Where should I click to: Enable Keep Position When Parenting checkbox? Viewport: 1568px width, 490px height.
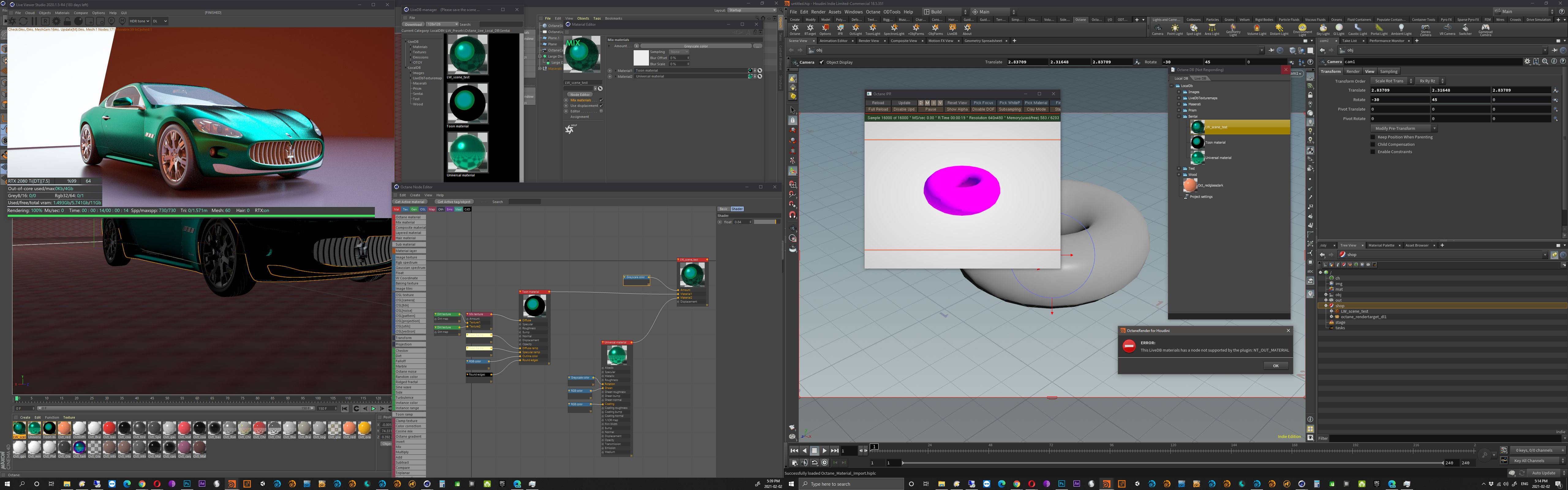1373,137
